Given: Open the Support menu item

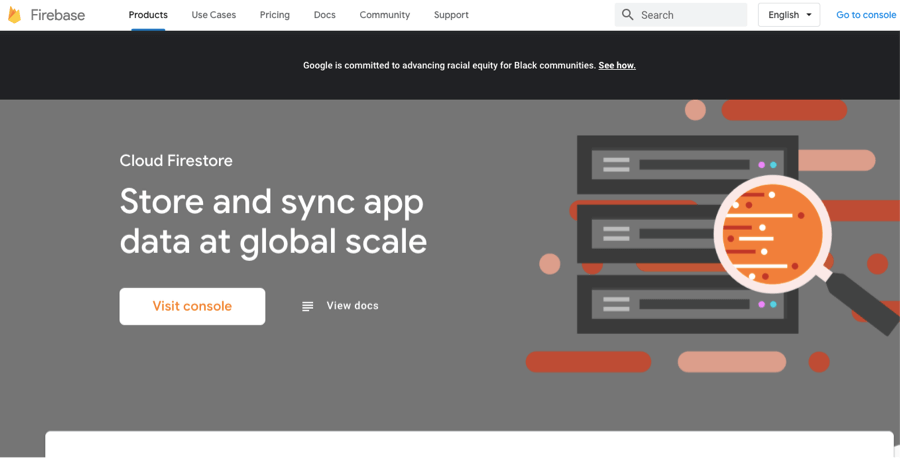Looking at the screenshot, I should pos(451,15).
